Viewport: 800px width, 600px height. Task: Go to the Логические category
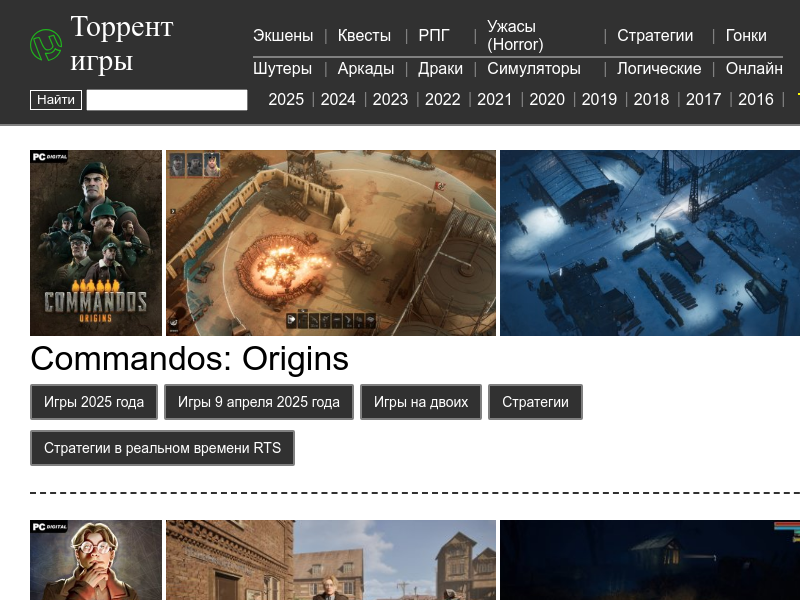click(x=659, y=68)
